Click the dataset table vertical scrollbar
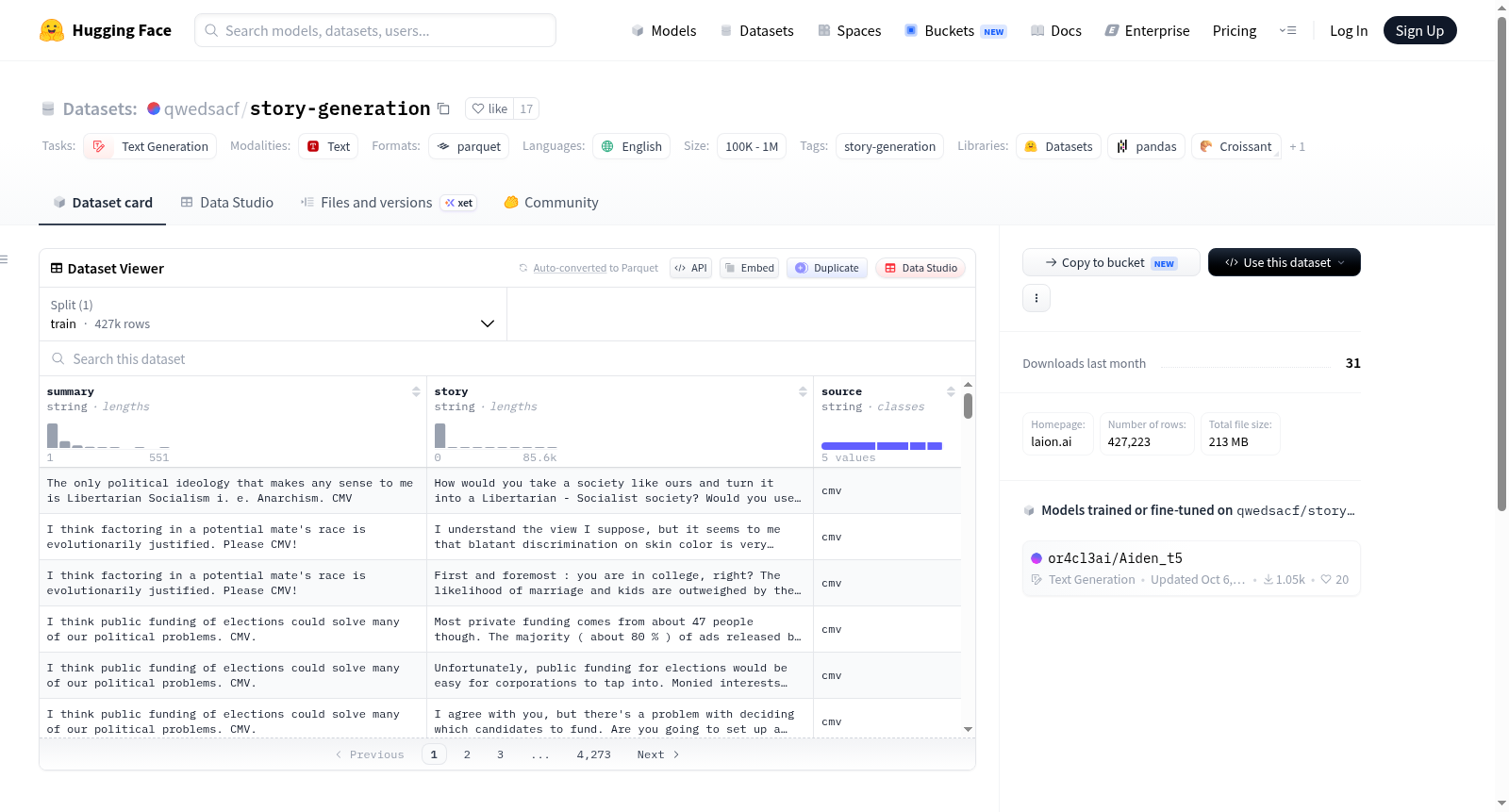 pyautogui.click(x=968, y=406)
